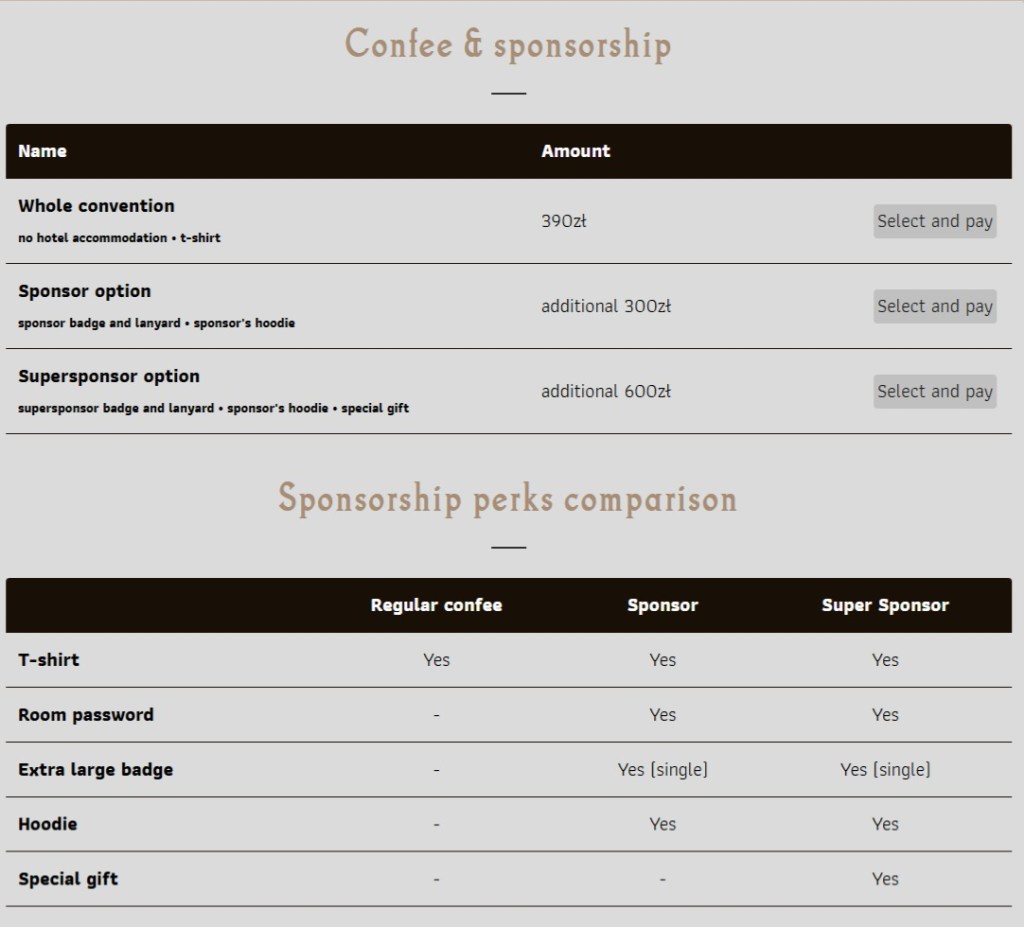Click the Regular confee column header

point(436,605)
